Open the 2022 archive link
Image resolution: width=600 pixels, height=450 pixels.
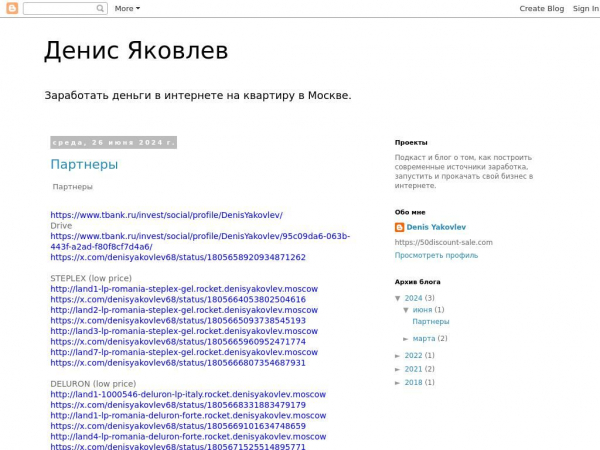[x=413, y=356]
